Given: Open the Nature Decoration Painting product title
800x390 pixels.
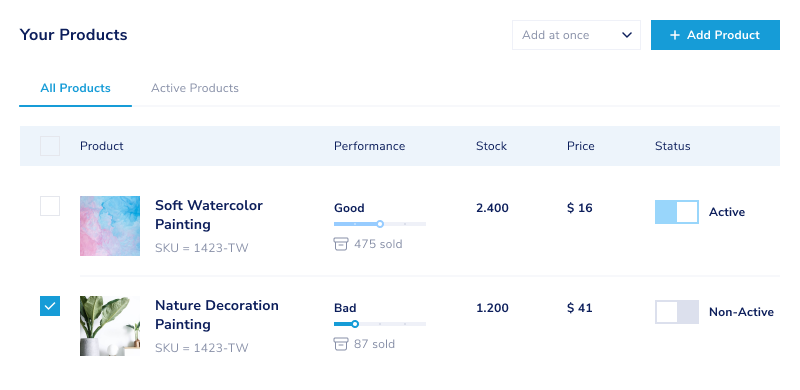Looking at the screenshot, I should [217, 315].
